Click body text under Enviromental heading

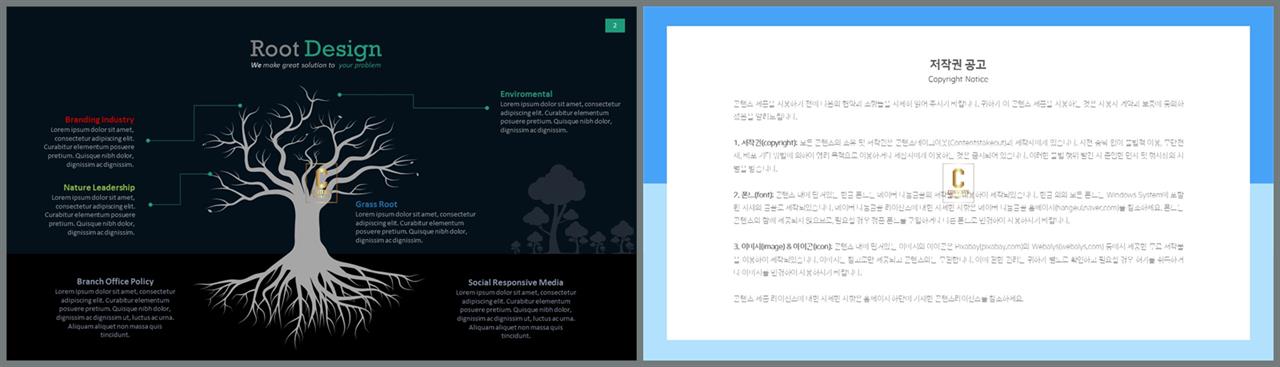coord(560,117)
